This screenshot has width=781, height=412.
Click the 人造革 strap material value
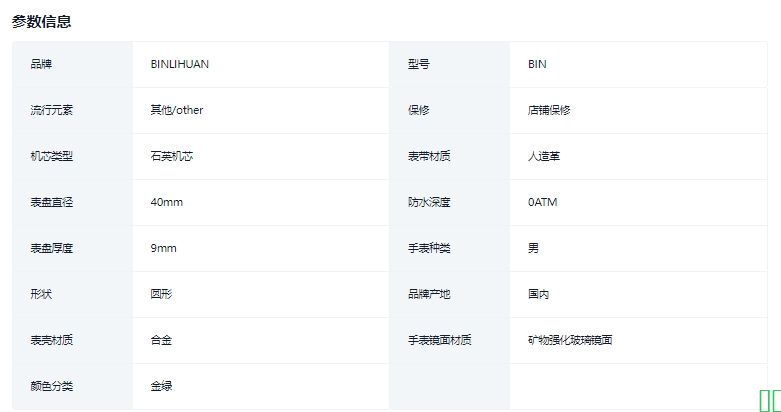543,156
